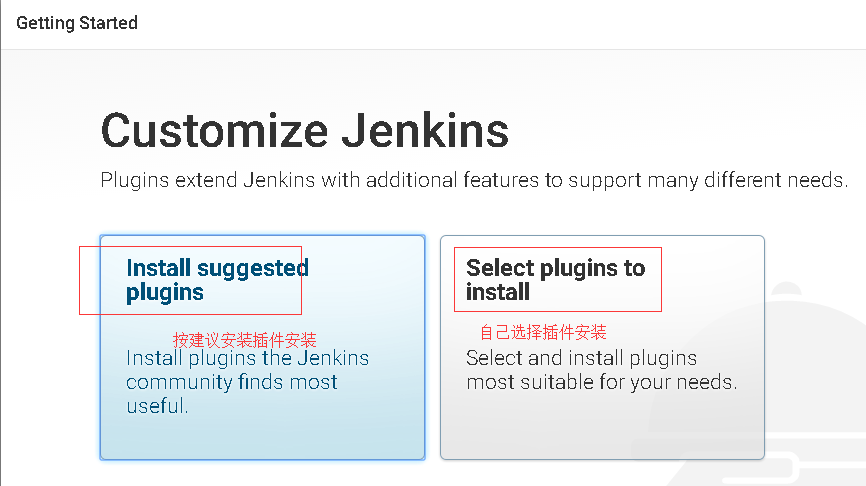
Task: Click the Getting Started header title
Action: (x=77, y=23)
